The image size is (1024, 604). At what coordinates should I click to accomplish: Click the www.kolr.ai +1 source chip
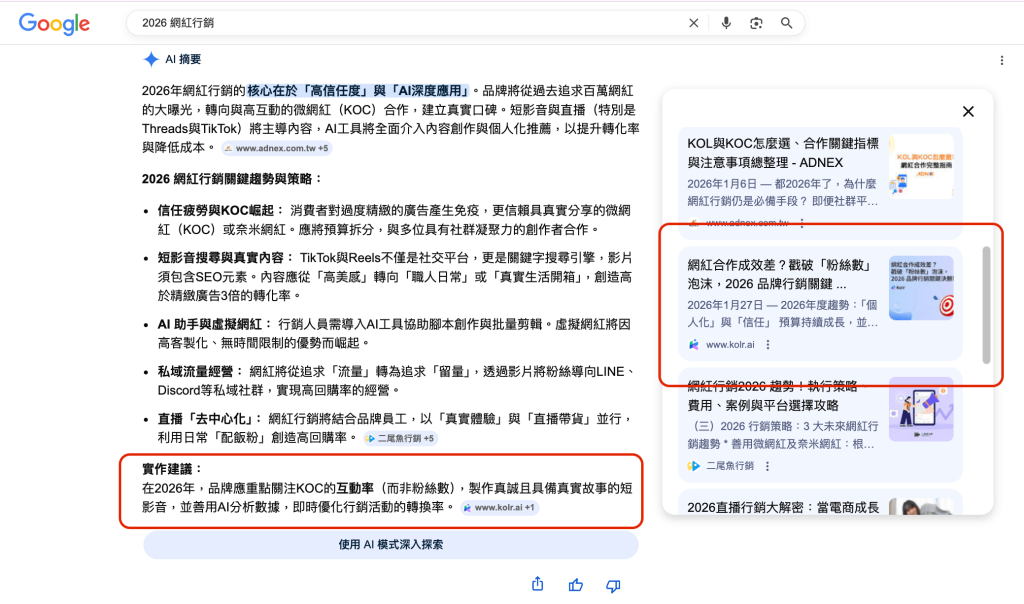coord(500,508)
